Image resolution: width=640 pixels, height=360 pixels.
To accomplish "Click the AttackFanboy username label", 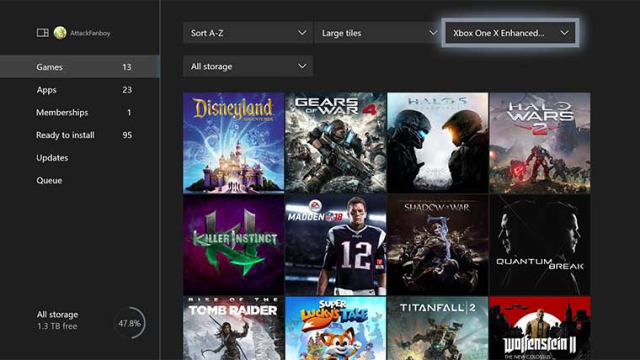I will (x=90, y=33).
